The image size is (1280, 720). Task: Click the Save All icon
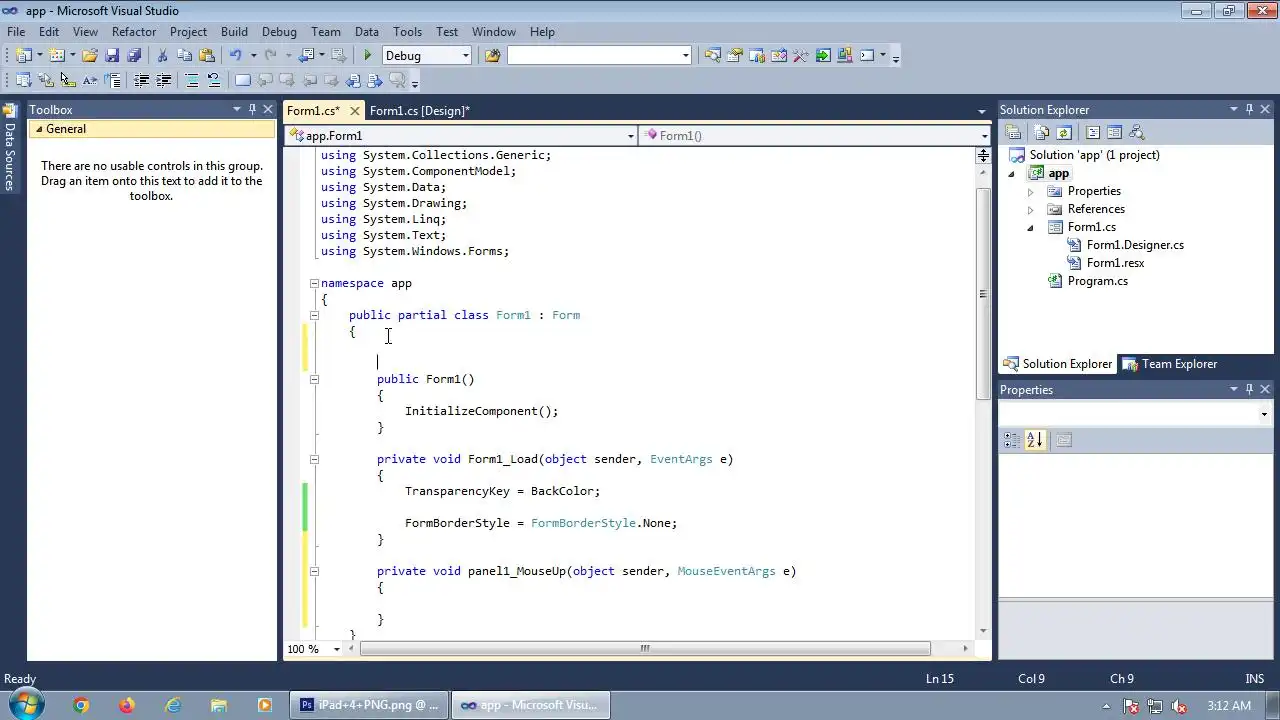pos(134,55)
